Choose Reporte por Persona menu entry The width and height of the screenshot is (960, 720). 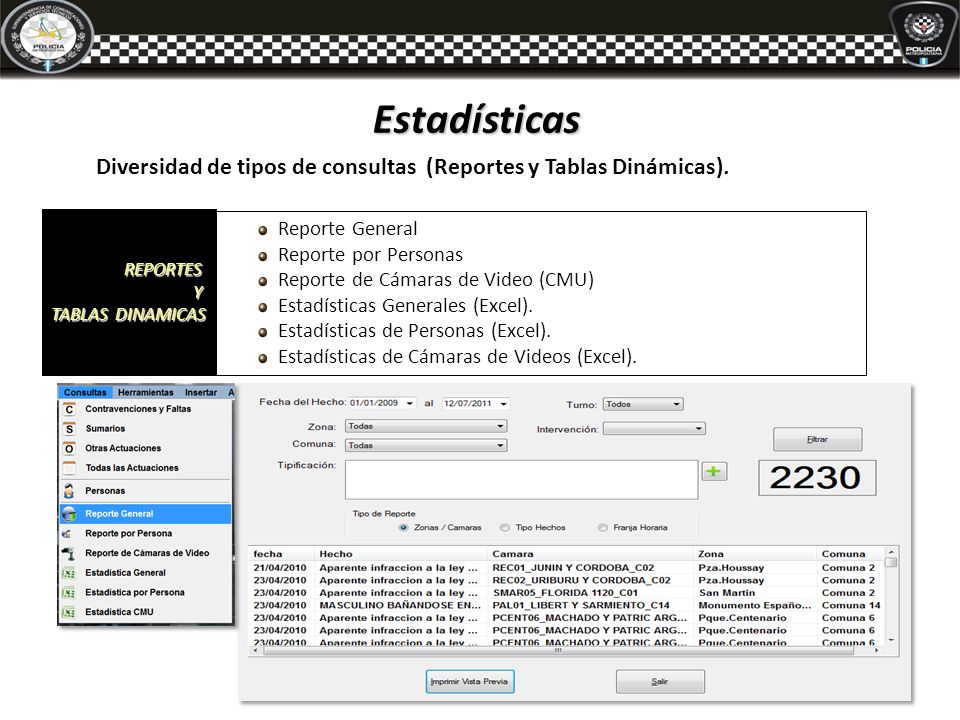(x=146, y=534)
